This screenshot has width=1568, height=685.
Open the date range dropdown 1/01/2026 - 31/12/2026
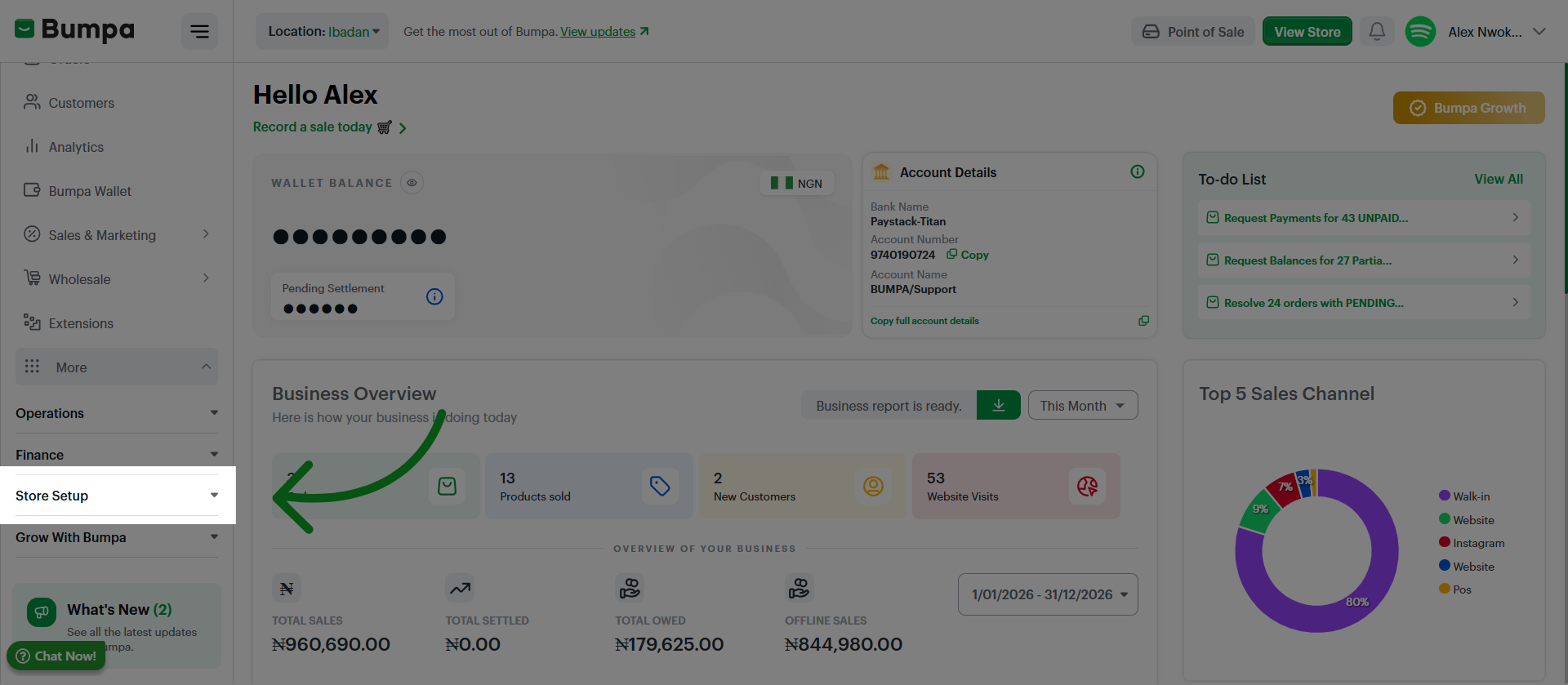(x=1048, y=594)
